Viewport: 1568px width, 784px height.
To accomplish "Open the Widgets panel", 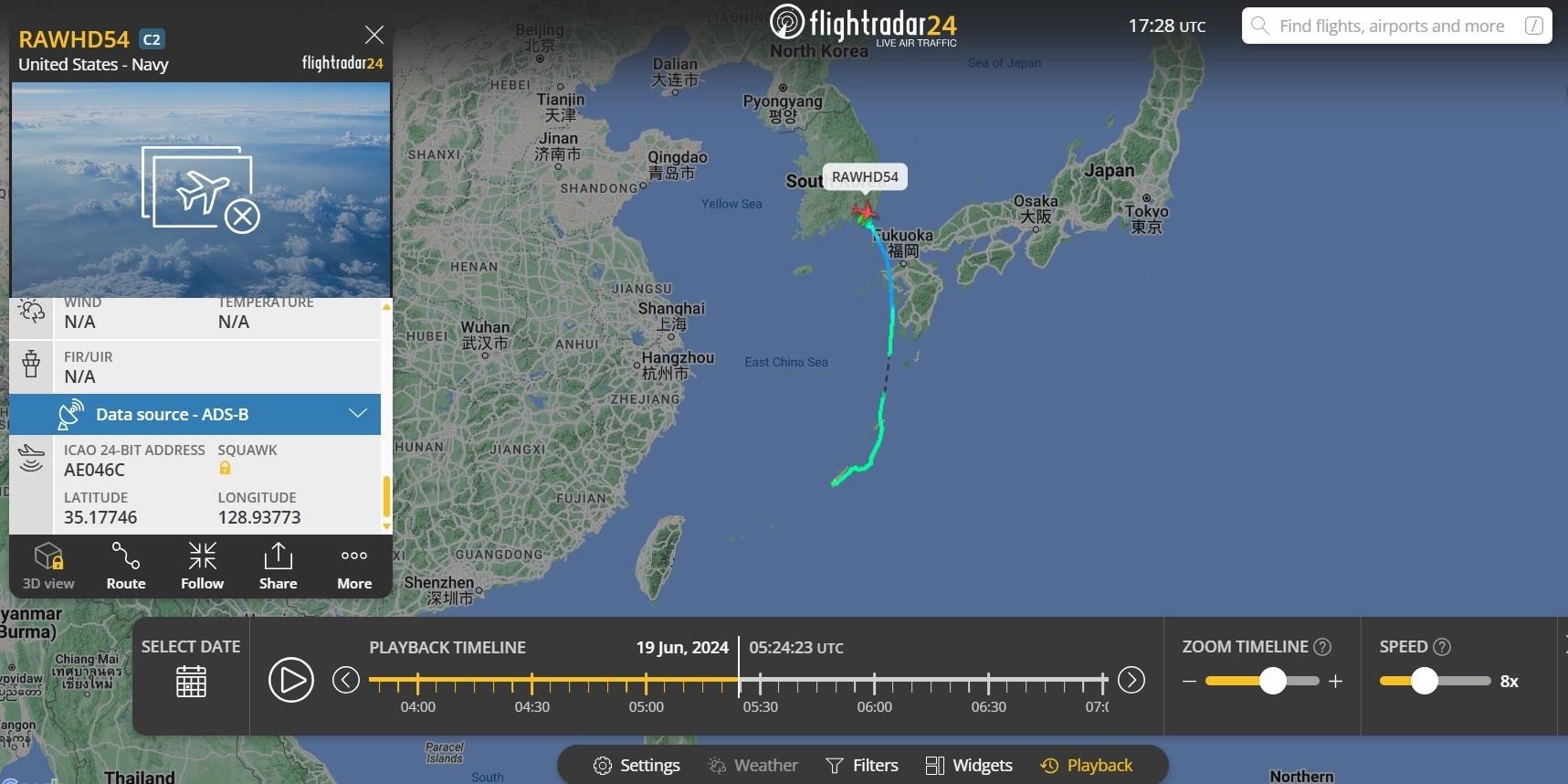I will (969, 765).
